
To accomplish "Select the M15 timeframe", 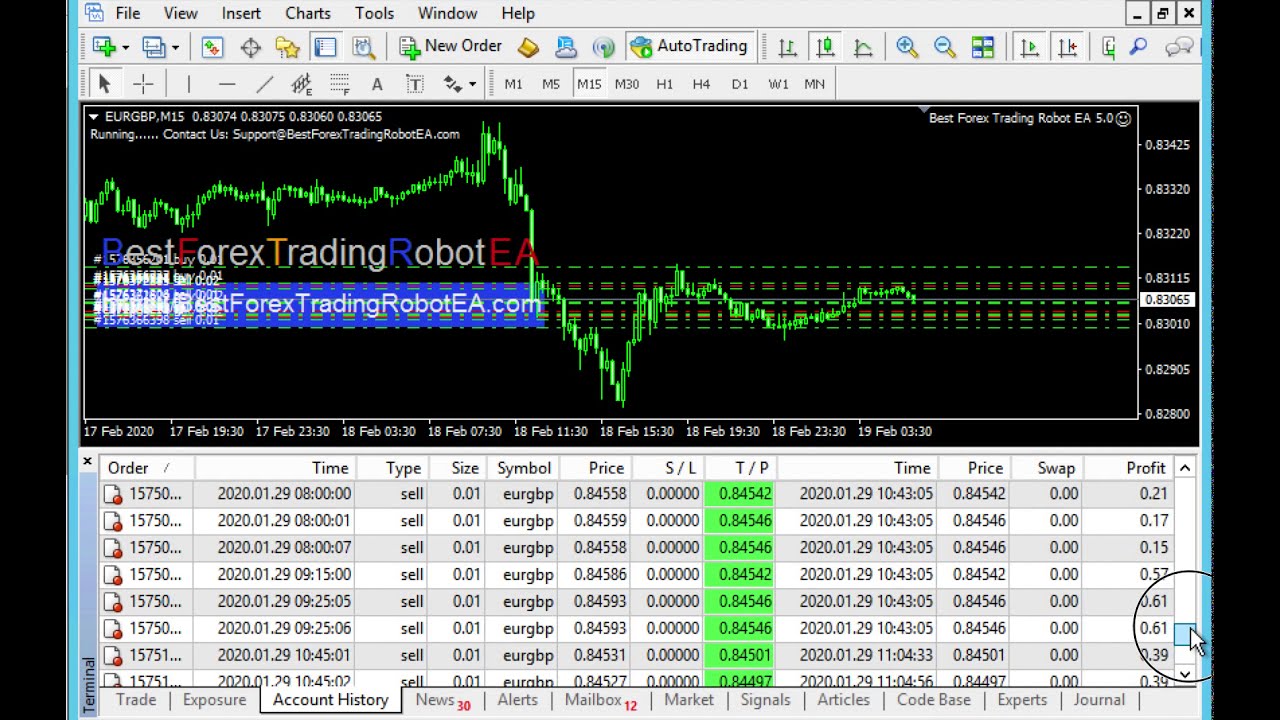I will (589, 84).
